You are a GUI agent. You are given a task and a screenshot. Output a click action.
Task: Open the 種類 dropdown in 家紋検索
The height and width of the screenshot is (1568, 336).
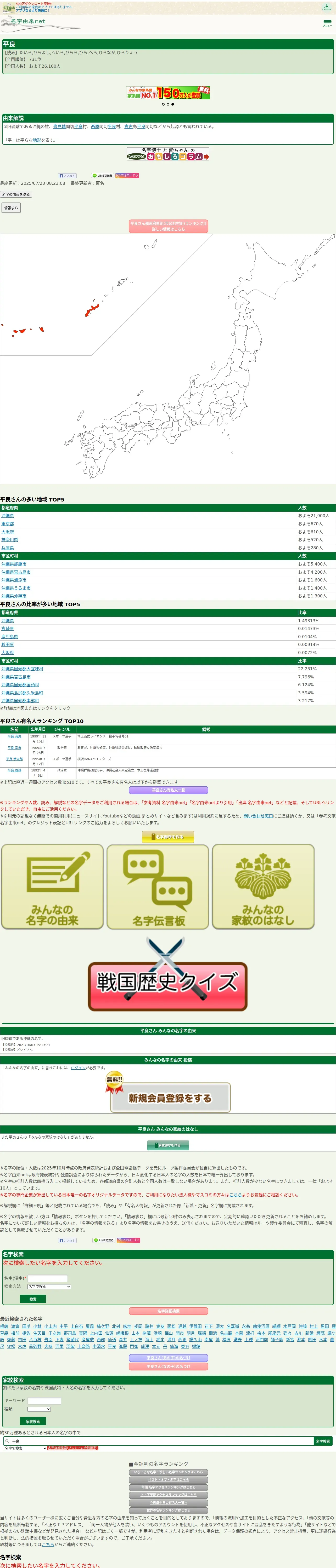coord(39,1409)
